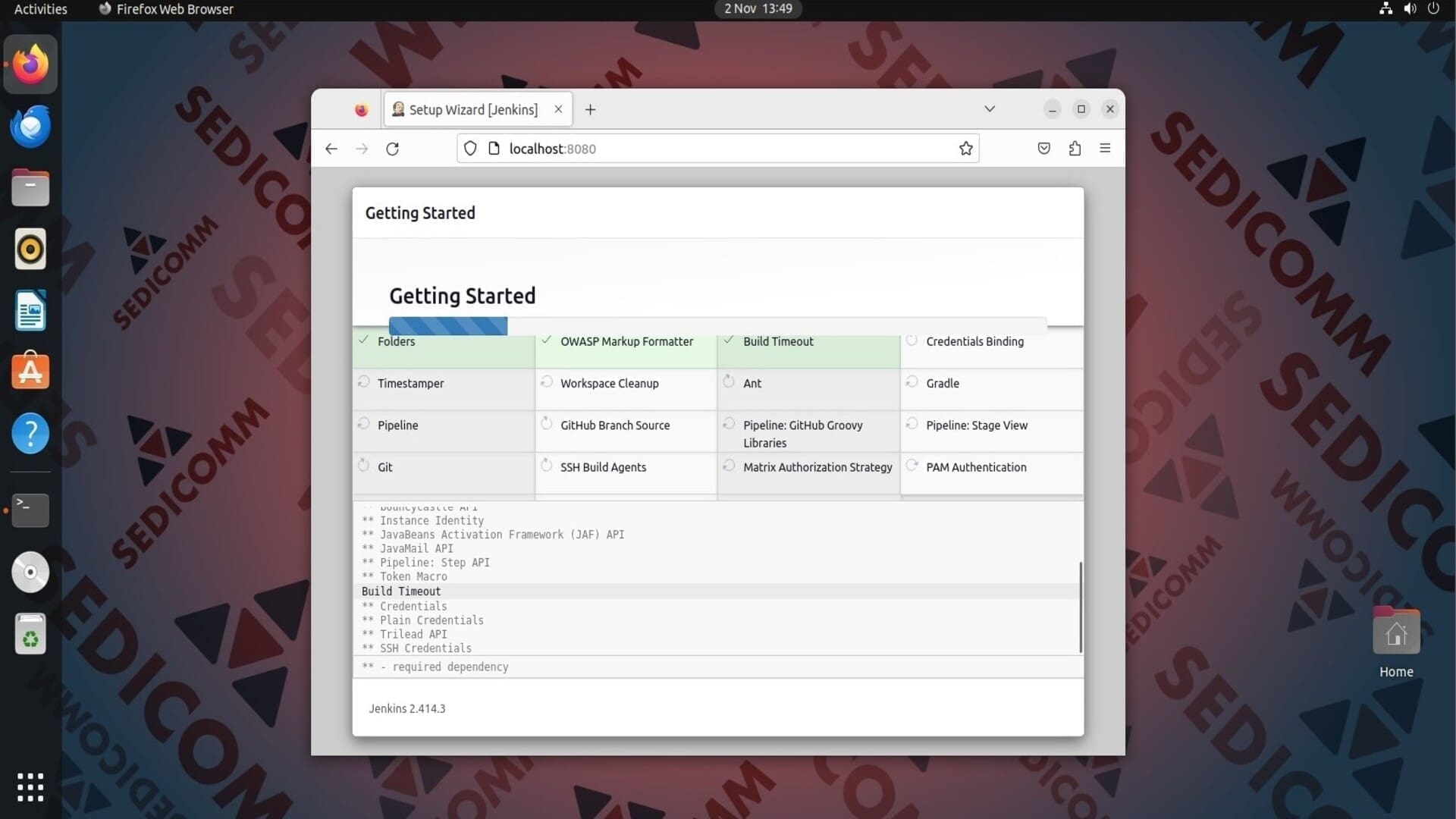The height and width of the screenshot is (819, 1456).
Task: Click the Pipeline plugin cell
Action: pos(444,431)
